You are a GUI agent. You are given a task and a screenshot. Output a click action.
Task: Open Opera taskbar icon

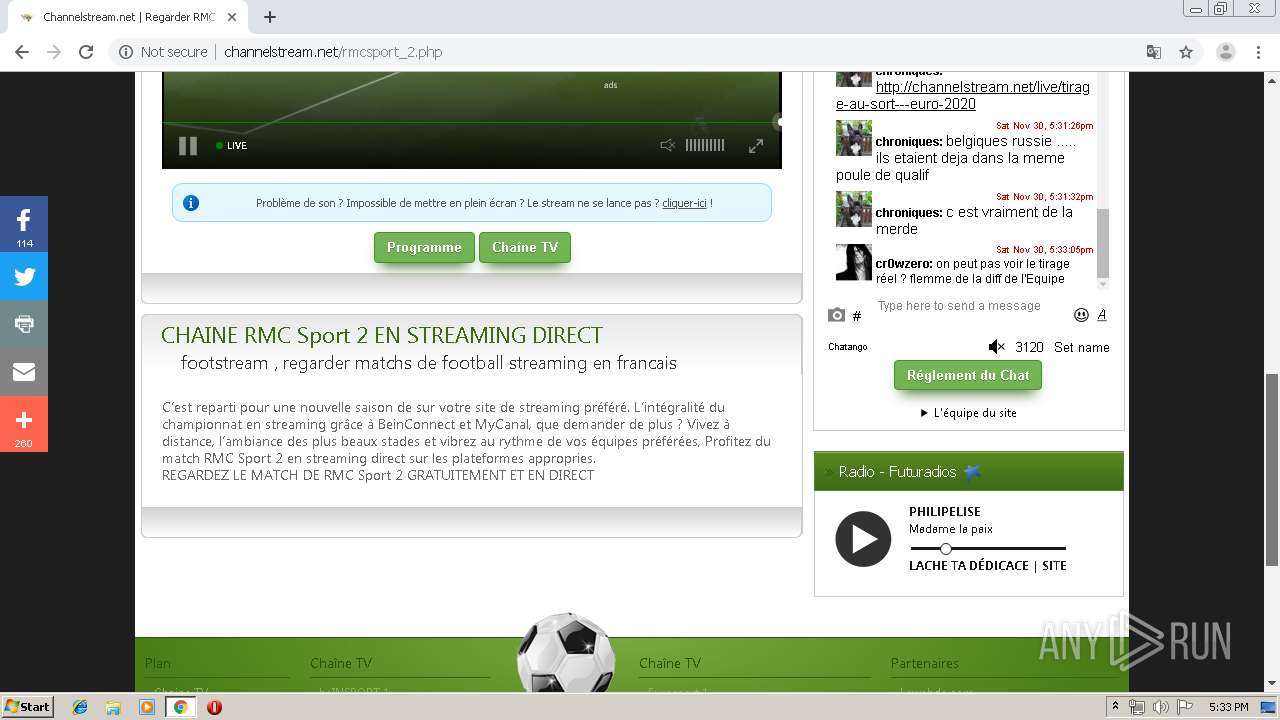214,707
